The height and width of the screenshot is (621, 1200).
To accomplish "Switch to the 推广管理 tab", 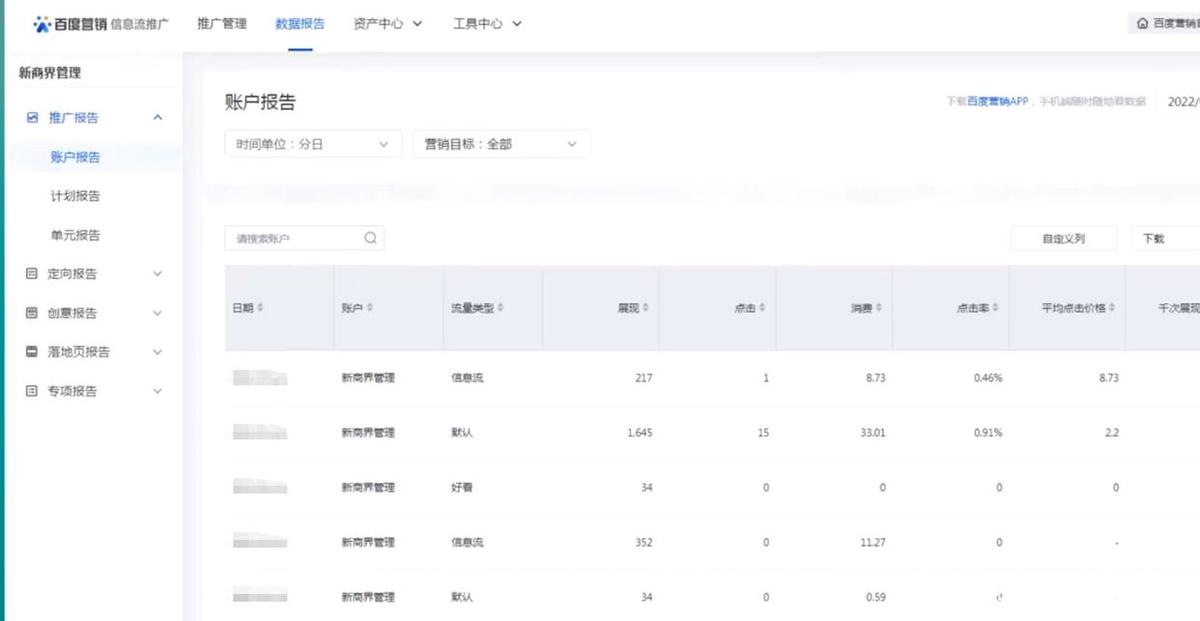I will [x=222, y=24].
